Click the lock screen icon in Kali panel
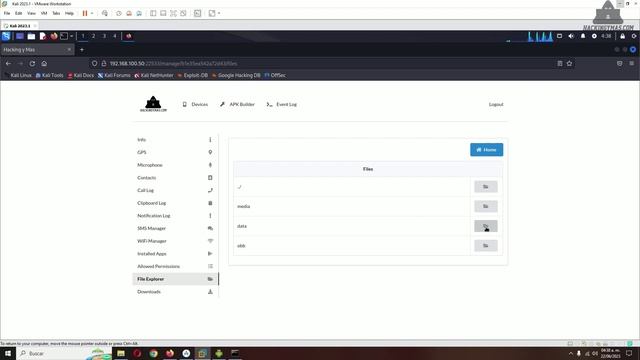This screenshot has height=360, width=640. (x=622, y=36)
